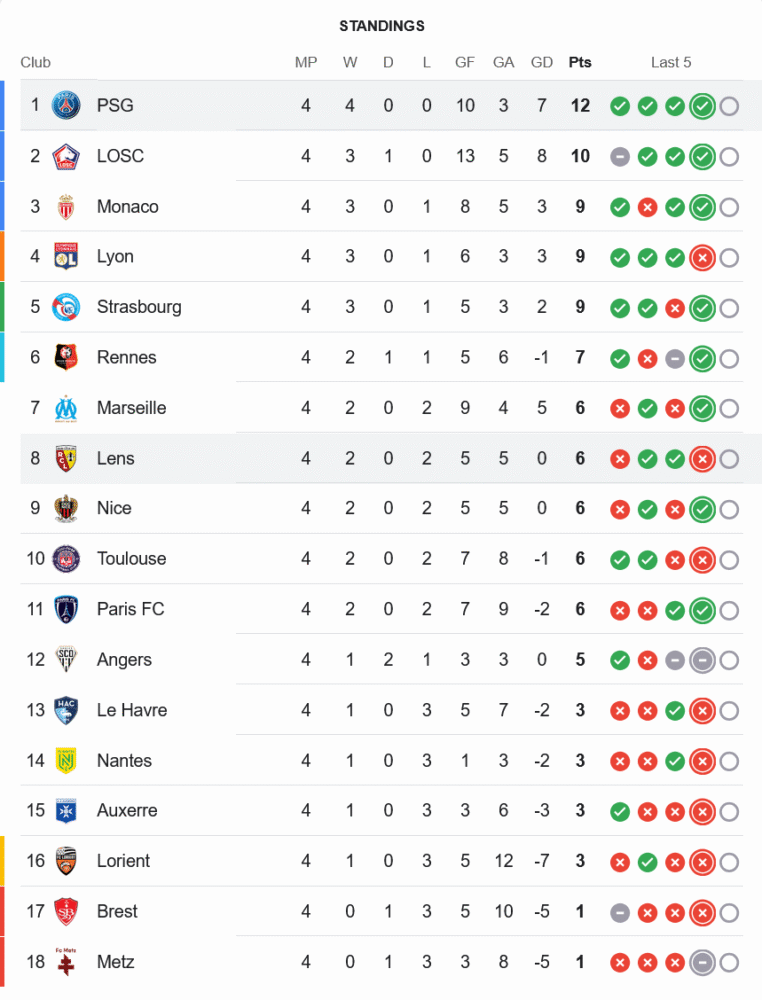Click the Strasbourg club crest icon
This screenshot has height=1000, width=762.
point(66,307)
